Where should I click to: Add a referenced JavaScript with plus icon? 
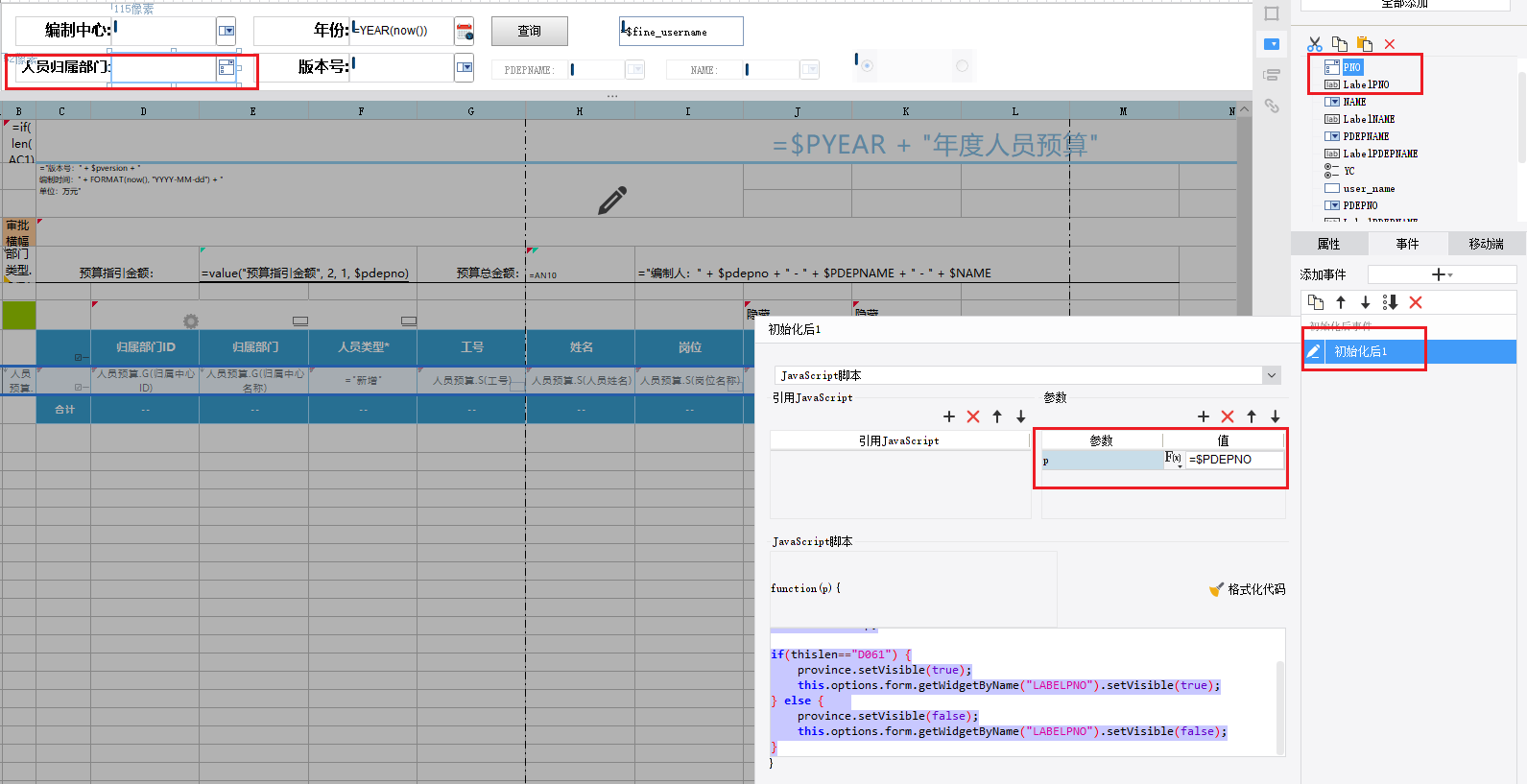click(x=949, y=416)
